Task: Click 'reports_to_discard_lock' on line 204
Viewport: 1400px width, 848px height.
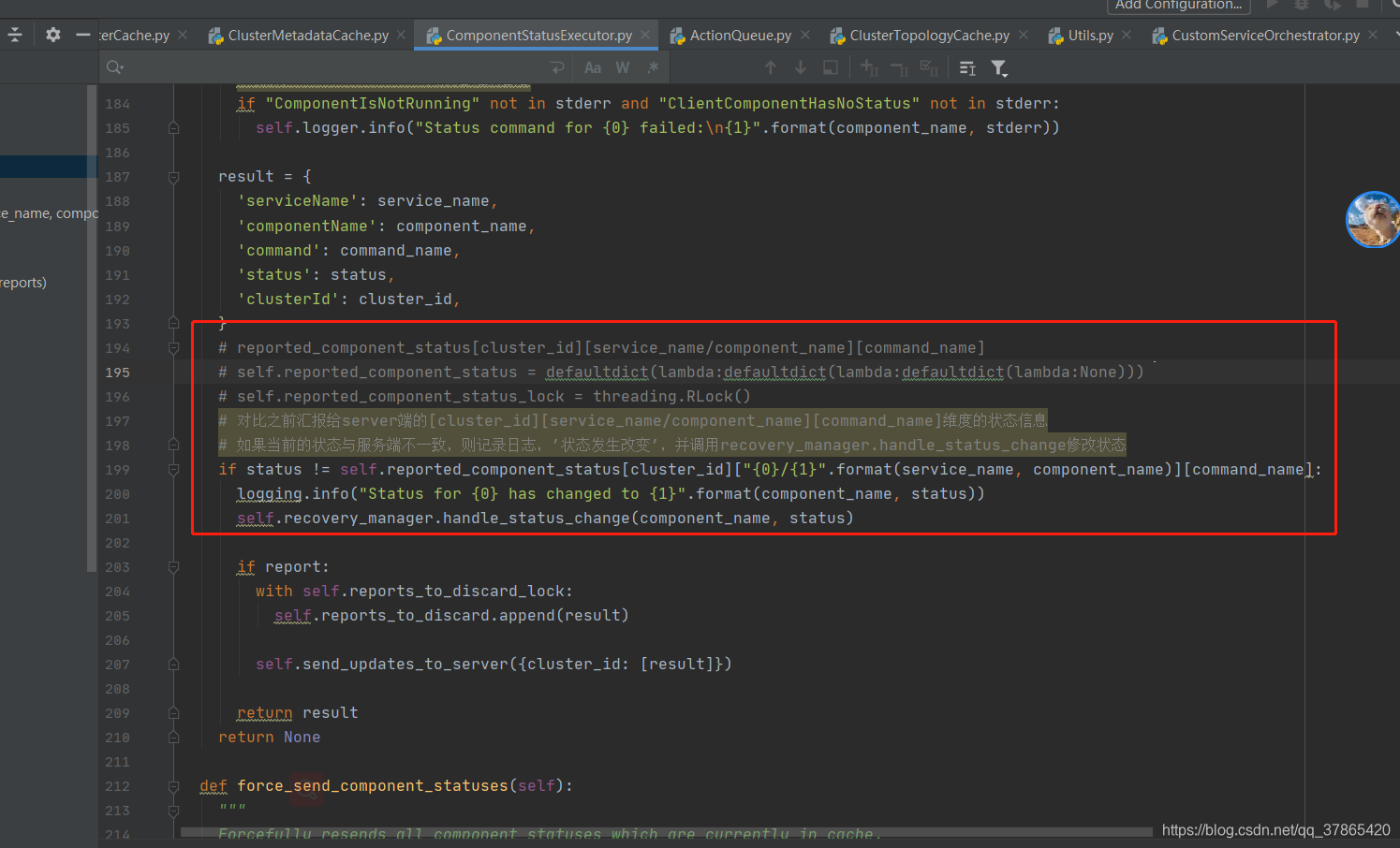Action: point(457,592)
